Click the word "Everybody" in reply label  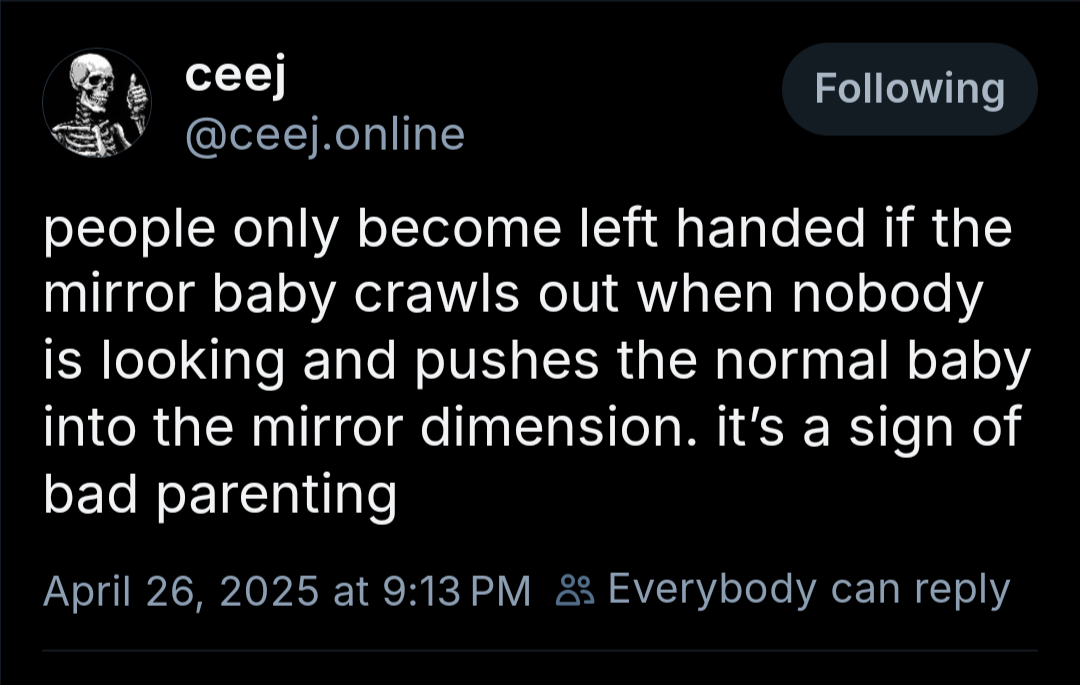[711, 589]
